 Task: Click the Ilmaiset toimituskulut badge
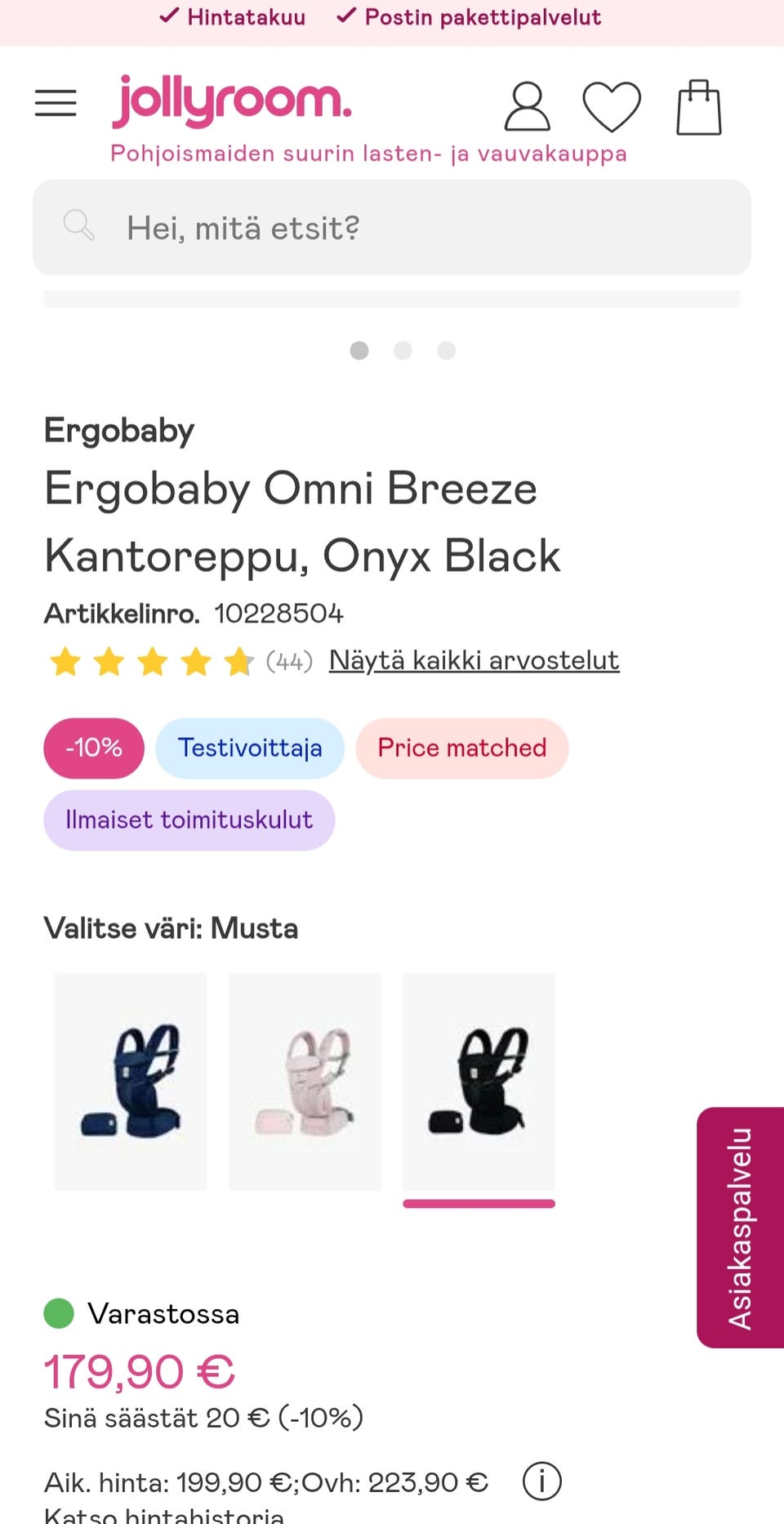tap(189, 820)
